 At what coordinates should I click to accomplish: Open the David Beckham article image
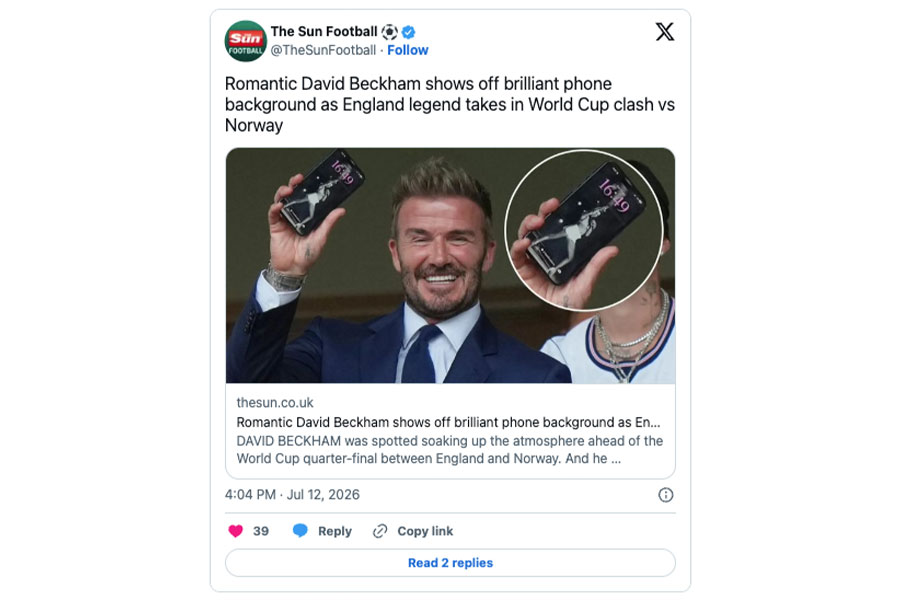click(450, 265)
